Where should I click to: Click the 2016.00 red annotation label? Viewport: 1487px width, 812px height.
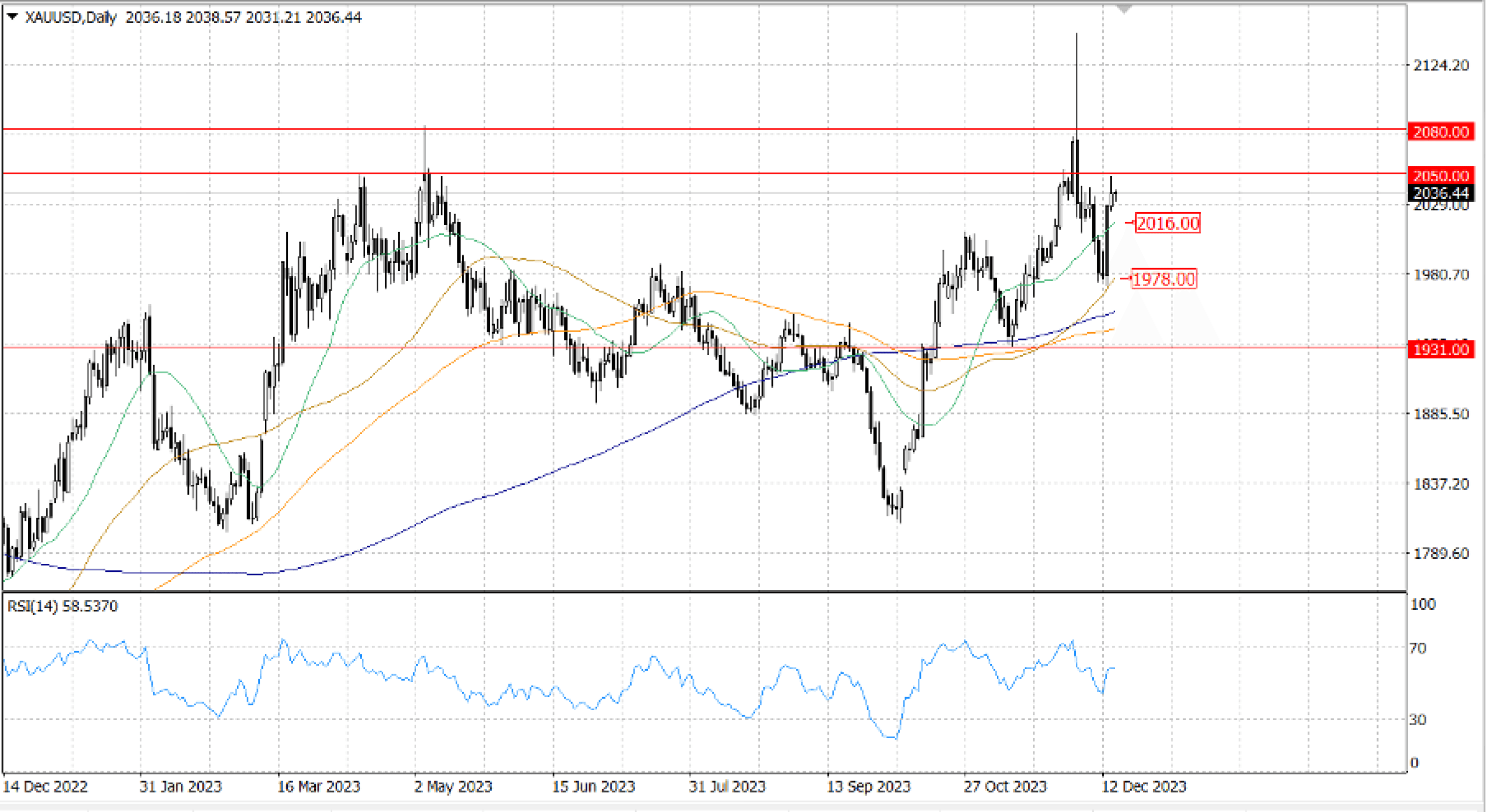(1167, 223)
